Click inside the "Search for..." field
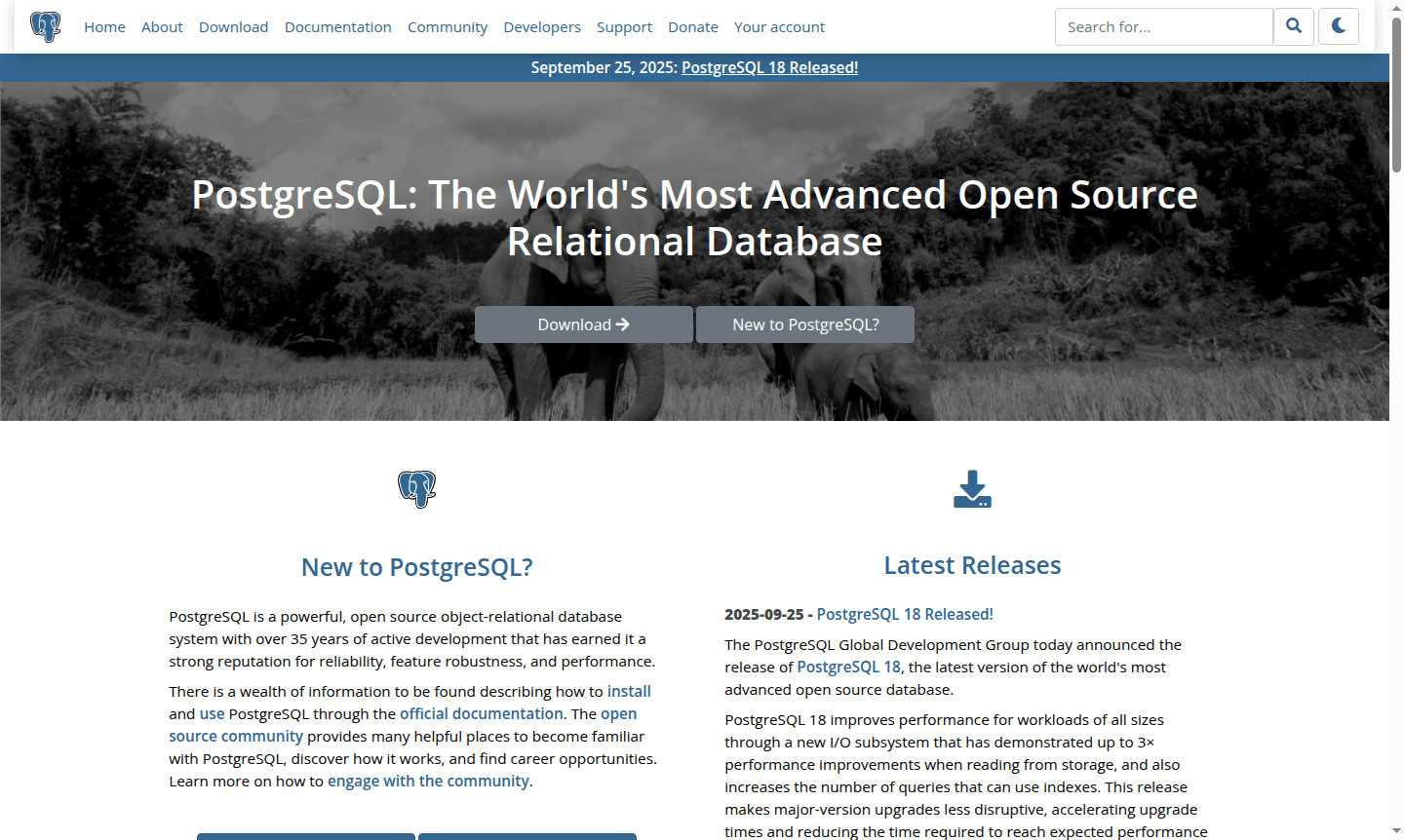This screenshot has width=1404, height=840. coord(1163,26)
